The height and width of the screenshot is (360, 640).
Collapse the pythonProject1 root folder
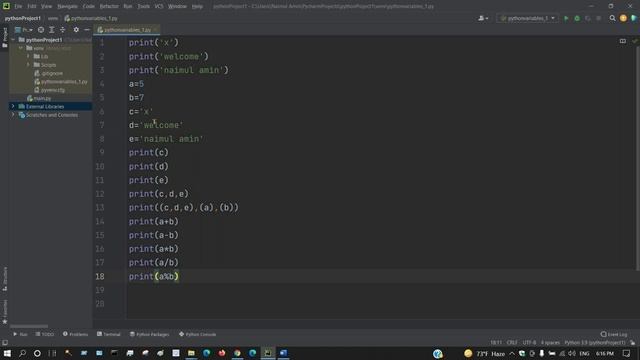[x=13, y=40]
